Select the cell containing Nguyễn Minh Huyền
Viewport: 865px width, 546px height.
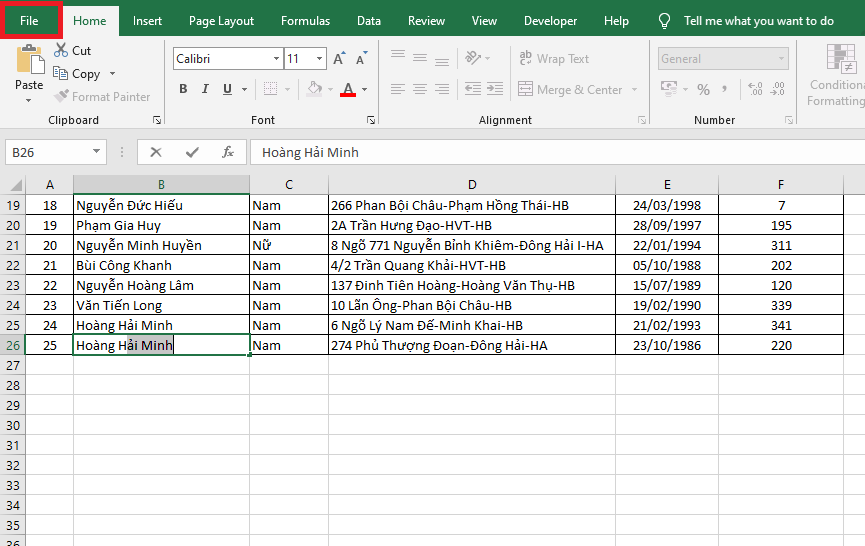coord(160,245)
